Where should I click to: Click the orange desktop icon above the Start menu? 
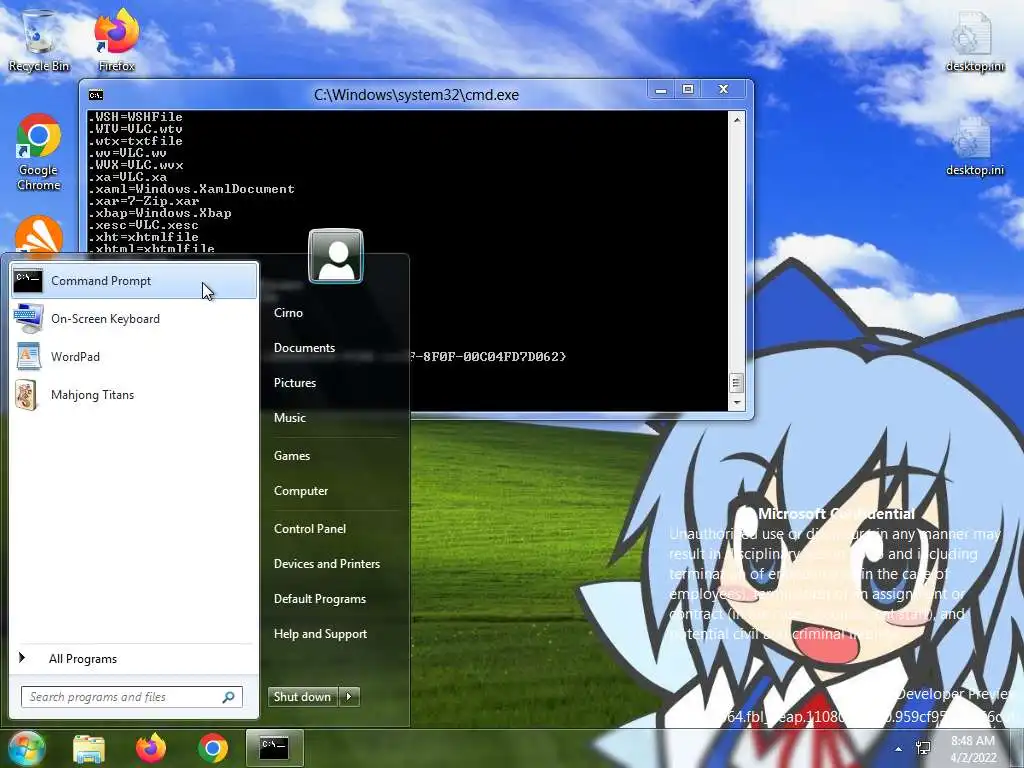coord(39,235)
